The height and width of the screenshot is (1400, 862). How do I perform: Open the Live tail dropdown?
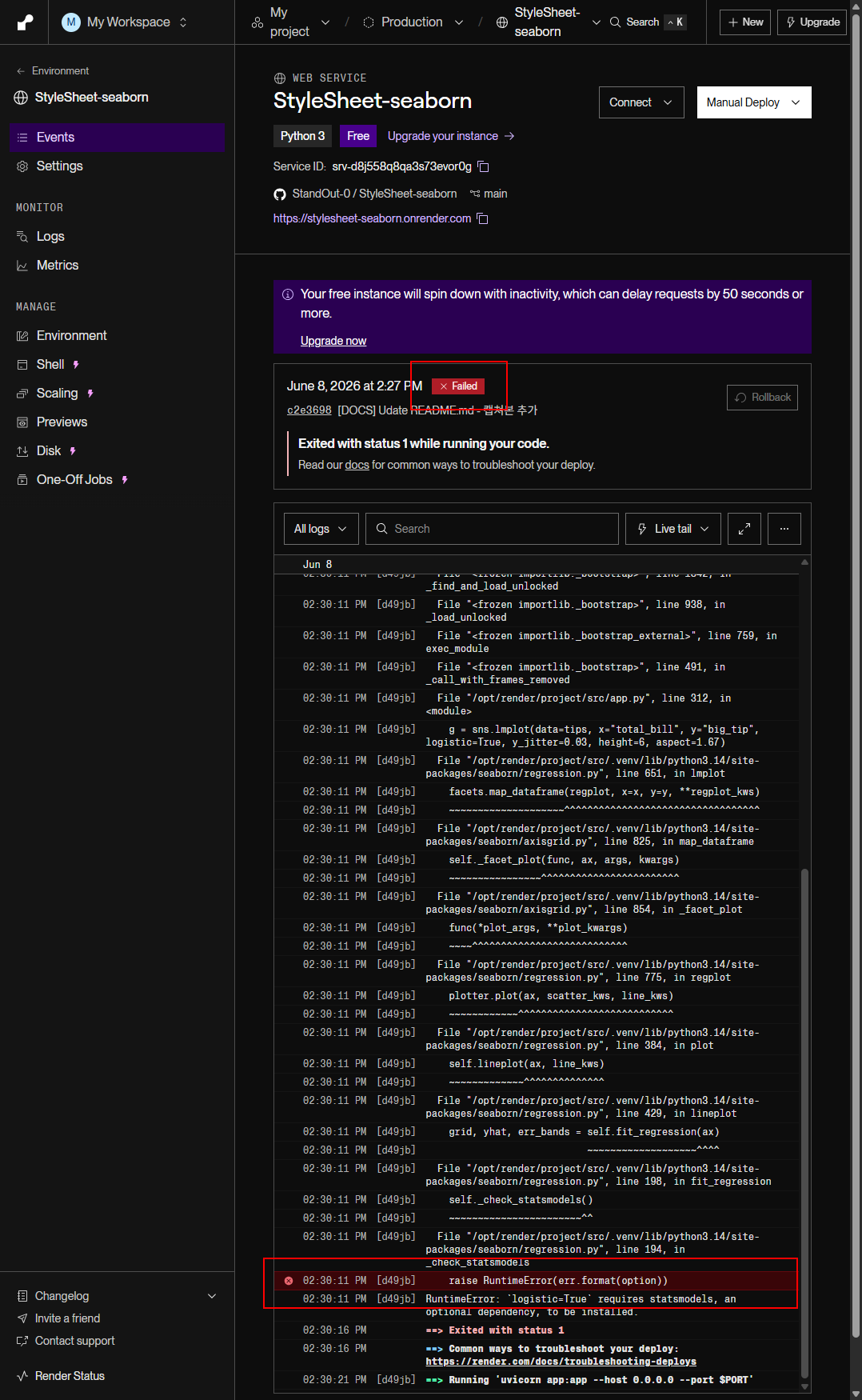673,529
